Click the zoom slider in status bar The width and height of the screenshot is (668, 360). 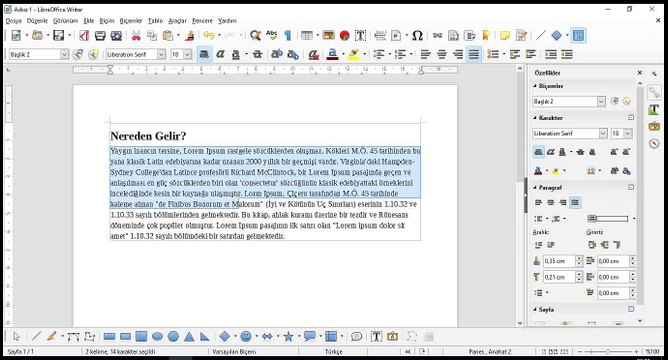pos(608,351)
